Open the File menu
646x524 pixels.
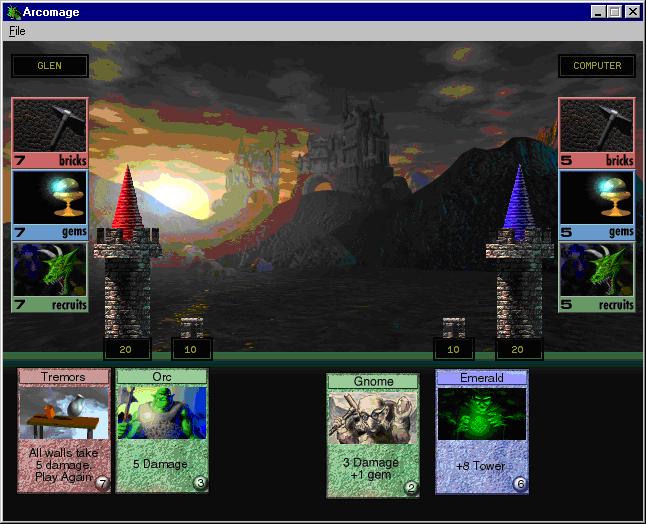17,31
